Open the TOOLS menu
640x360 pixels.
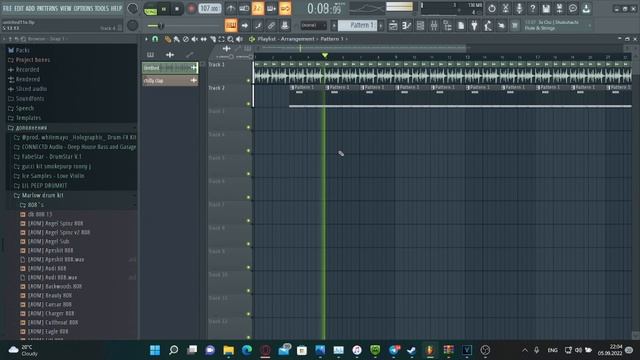[102, 8]
